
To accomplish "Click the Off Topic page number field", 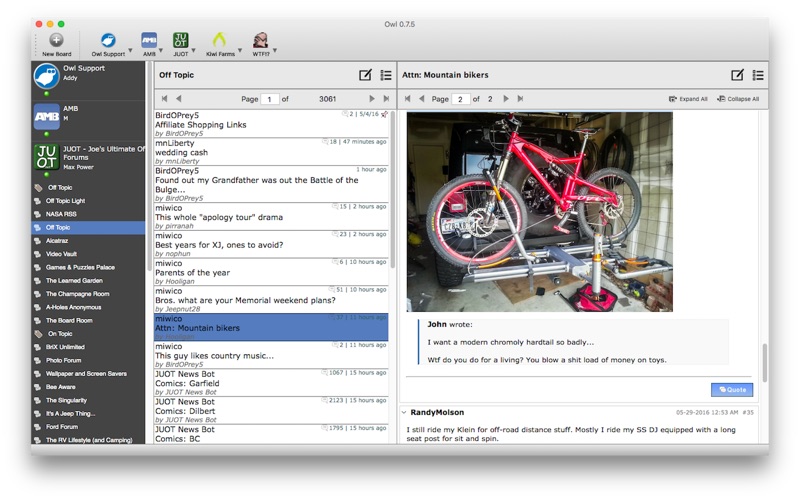I will click(269, 99).
